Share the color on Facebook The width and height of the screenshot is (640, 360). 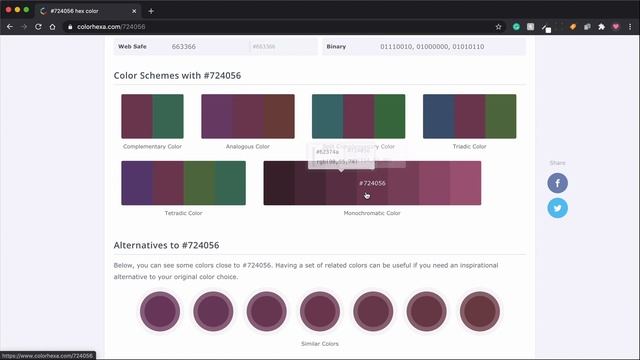tap(558, 183)
